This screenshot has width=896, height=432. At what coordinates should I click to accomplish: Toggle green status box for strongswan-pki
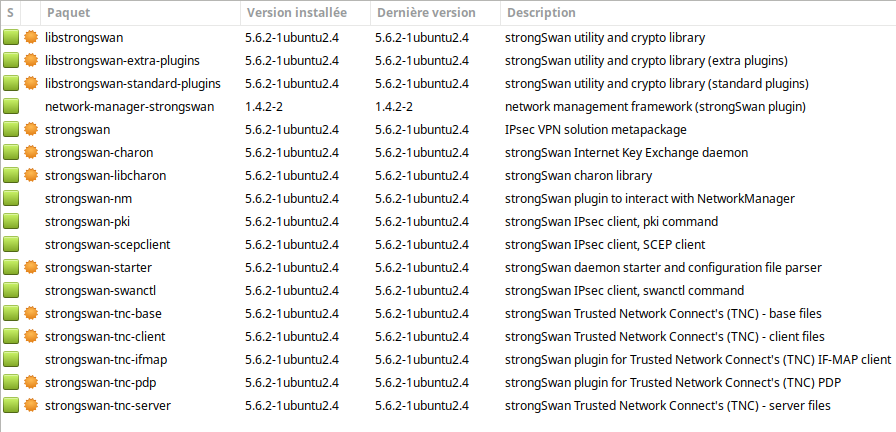click(x=11, y=222)
